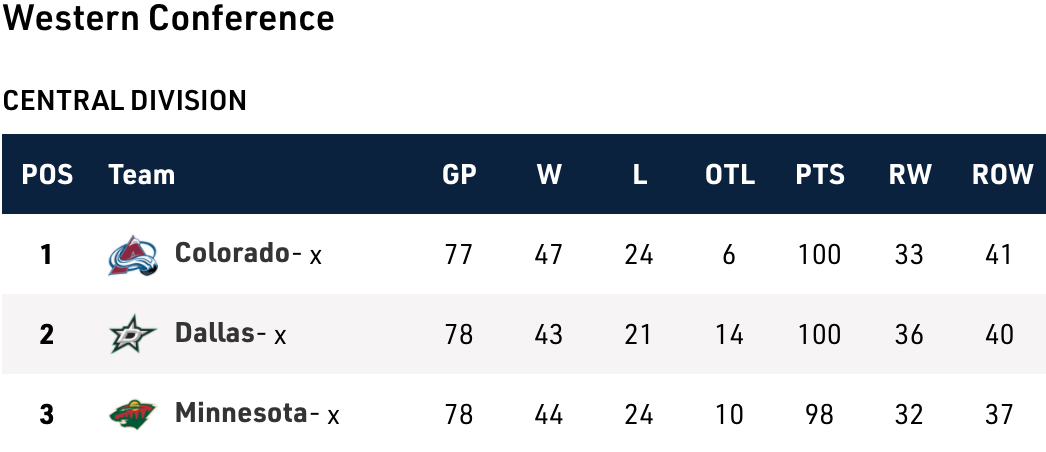Click Dallas's 14 overtime losses value
Image resolution: width=1046 pixels, height=452 pixels.
(x=730, y=334)
